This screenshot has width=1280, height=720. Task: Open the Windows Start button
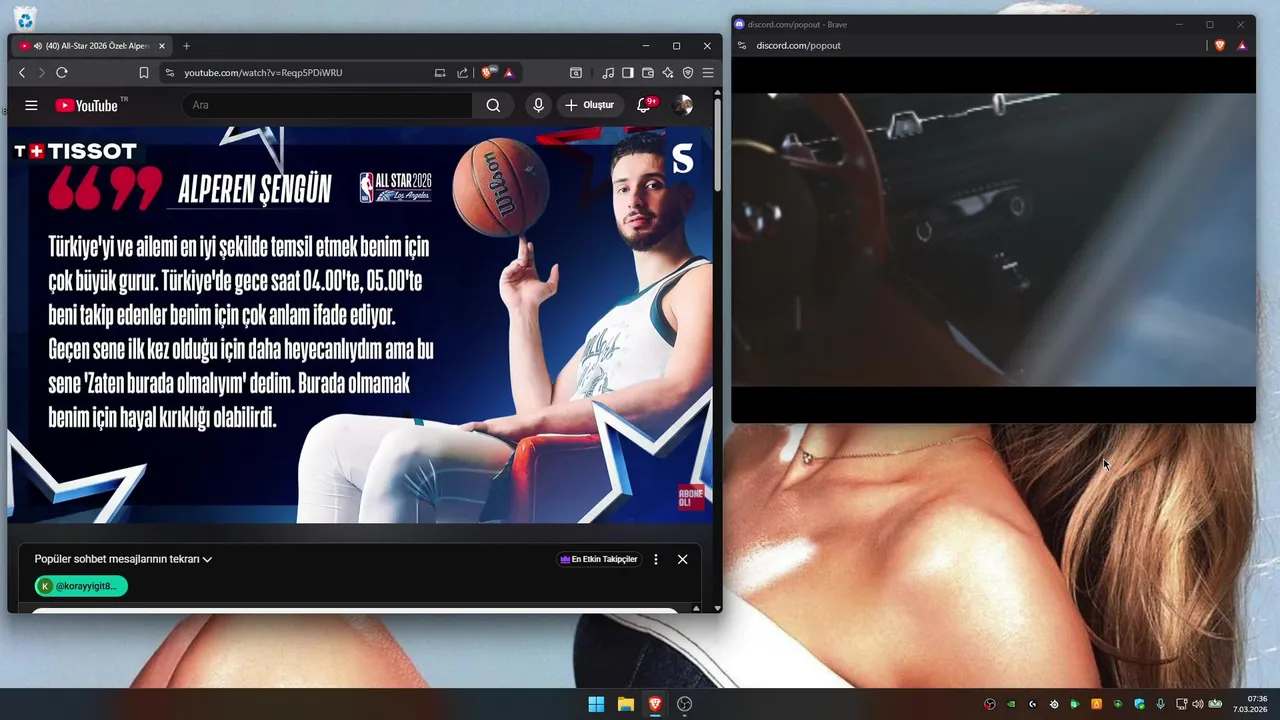point(596,704)
